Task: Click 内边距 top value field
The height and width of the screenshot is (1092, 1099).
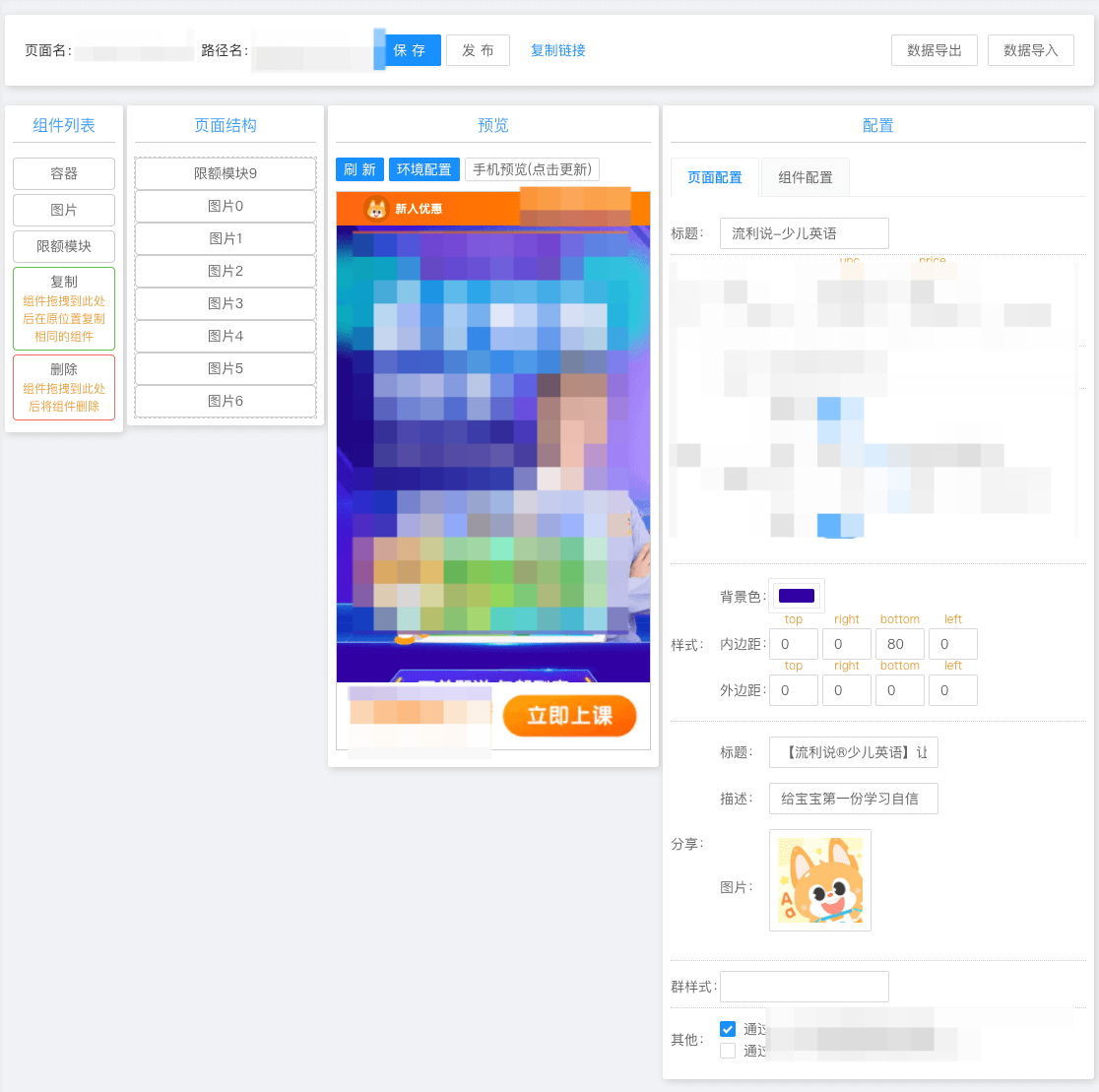Action: (x=794, y=644)
